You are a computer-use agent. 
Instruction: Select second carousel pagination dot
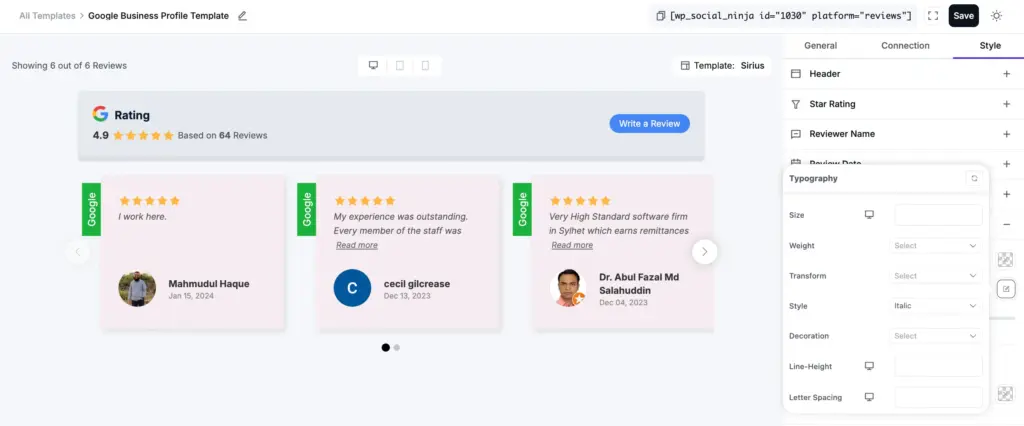point(396,348)
